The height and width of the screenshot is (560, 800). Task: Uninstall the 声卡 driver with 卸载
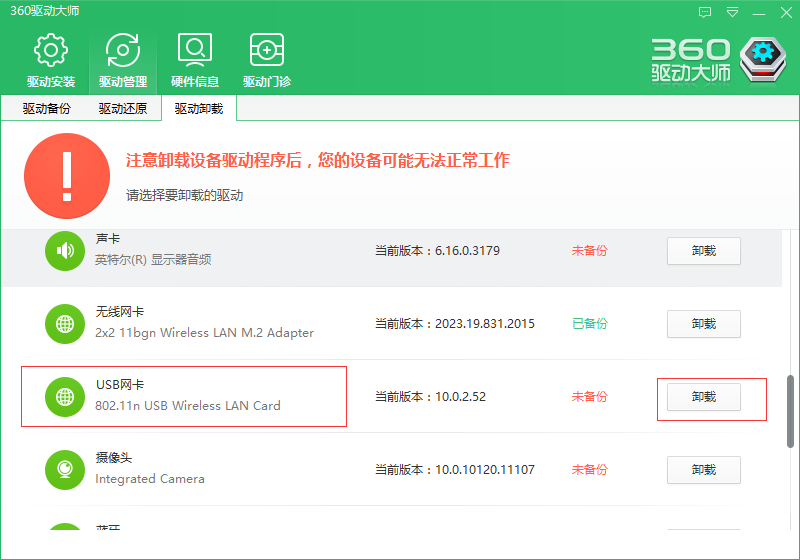pos(704,251)
